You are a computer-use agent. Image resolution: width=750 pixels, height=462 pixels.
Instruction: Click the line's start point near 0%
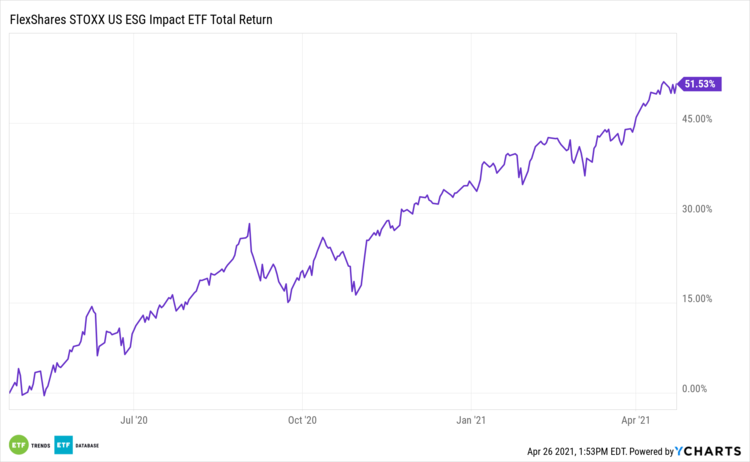click(x=9, y=392)
